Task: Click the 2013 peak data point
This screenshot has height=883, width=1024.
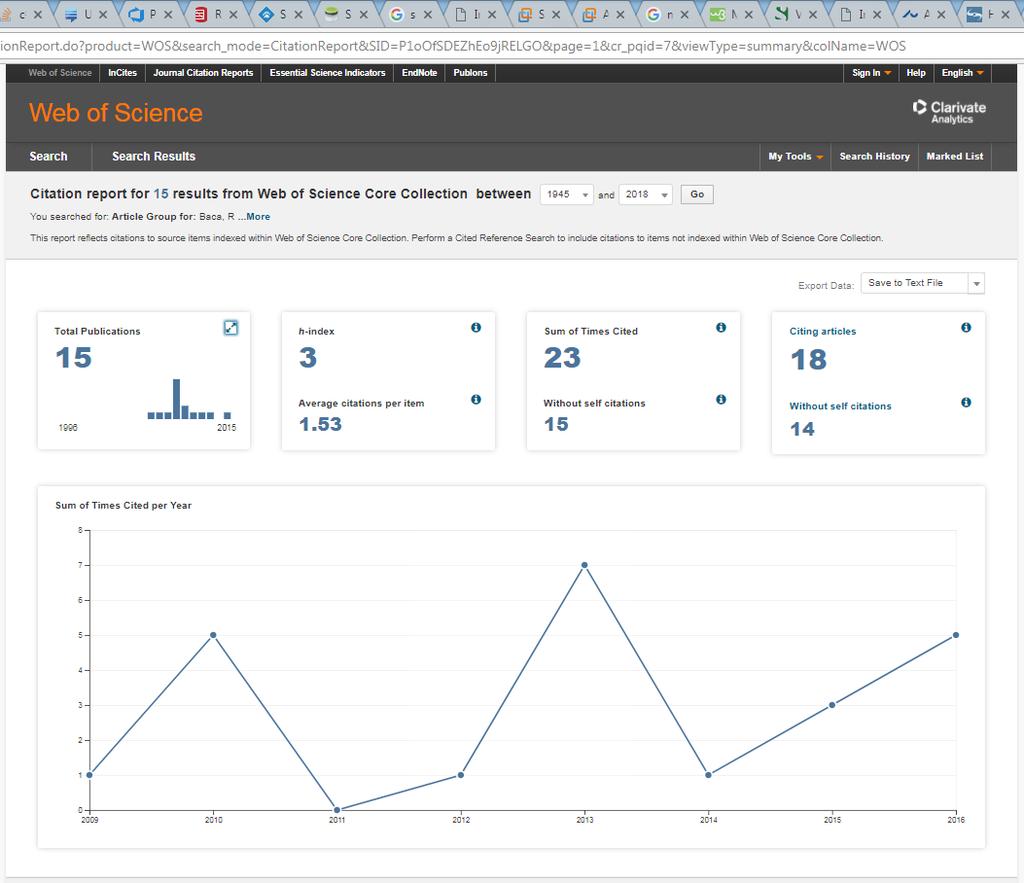Action: tap(584, 565)
